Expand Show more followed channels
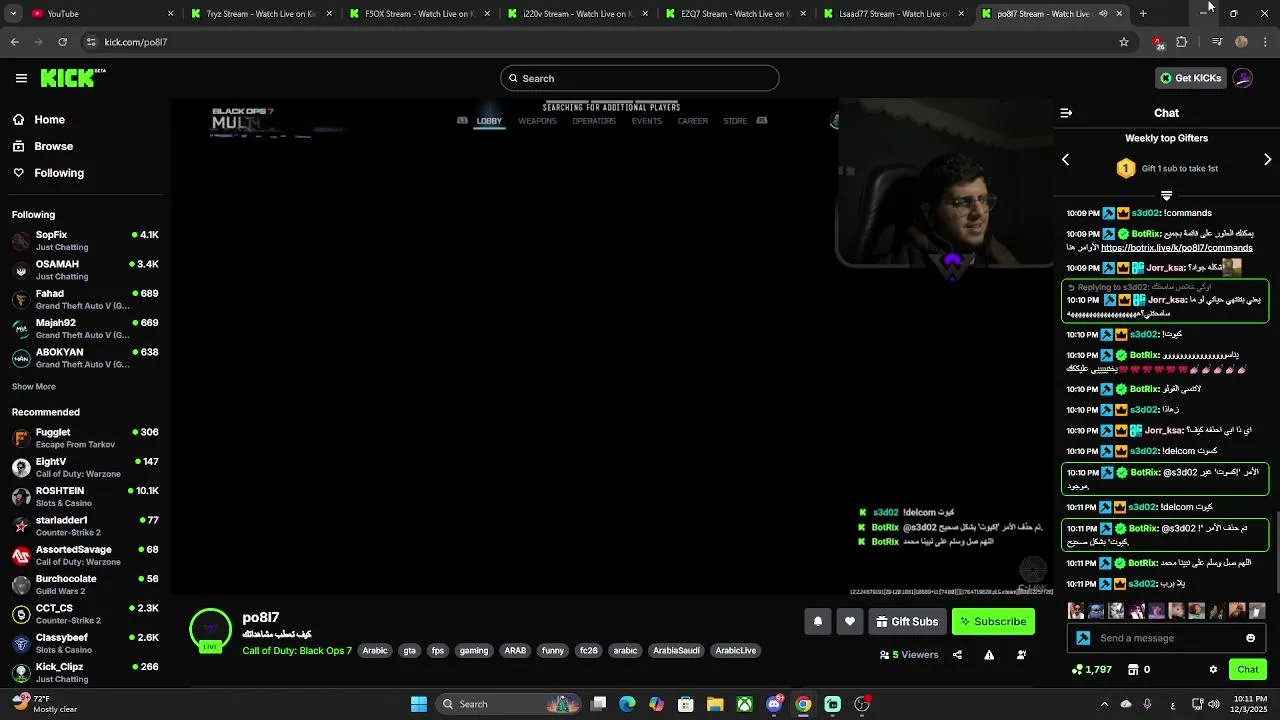Screen dimensions: 1280x720 coord(34,387)
